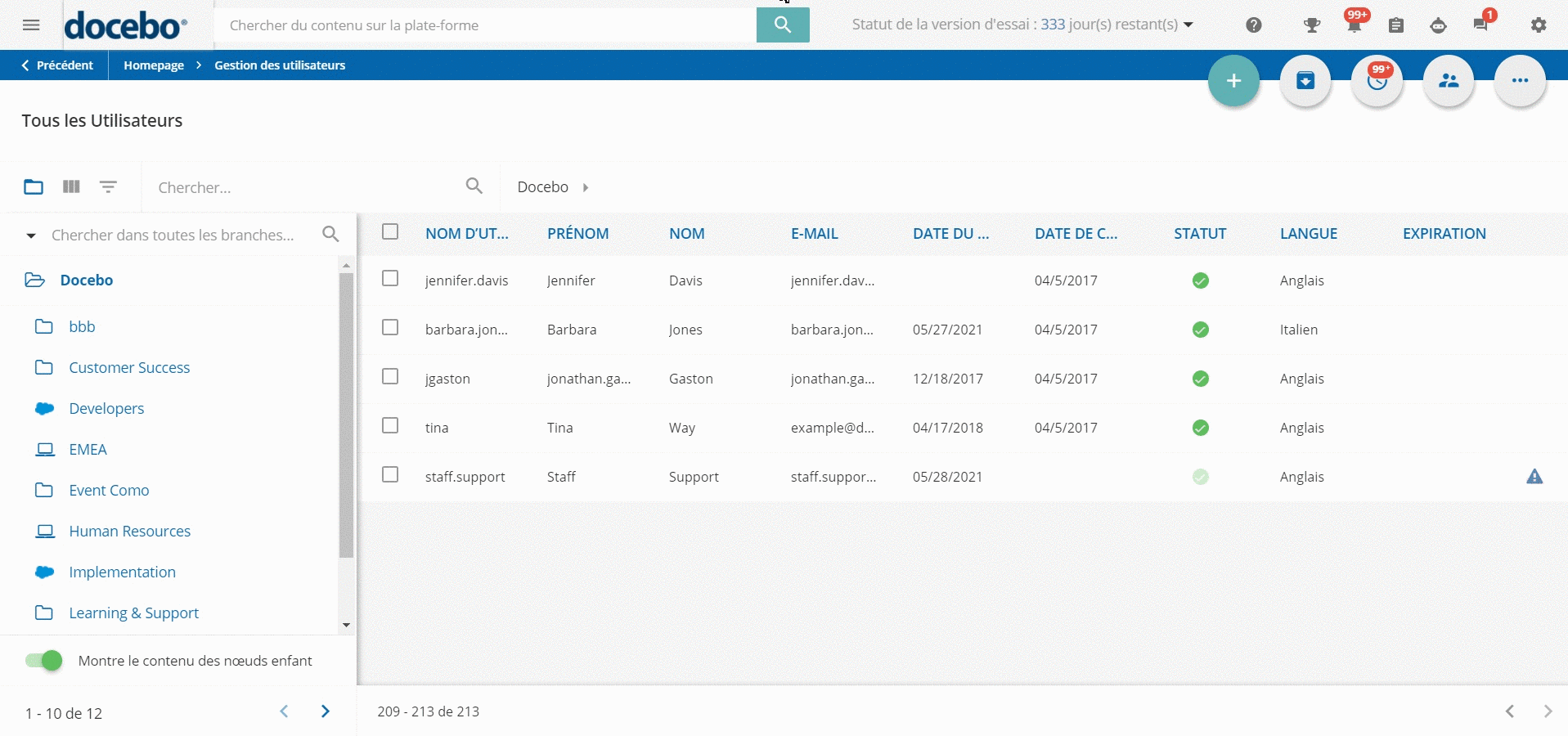Open the hamburger main menu
Screen dimensions: 1568x736
(x=31, y=25)
